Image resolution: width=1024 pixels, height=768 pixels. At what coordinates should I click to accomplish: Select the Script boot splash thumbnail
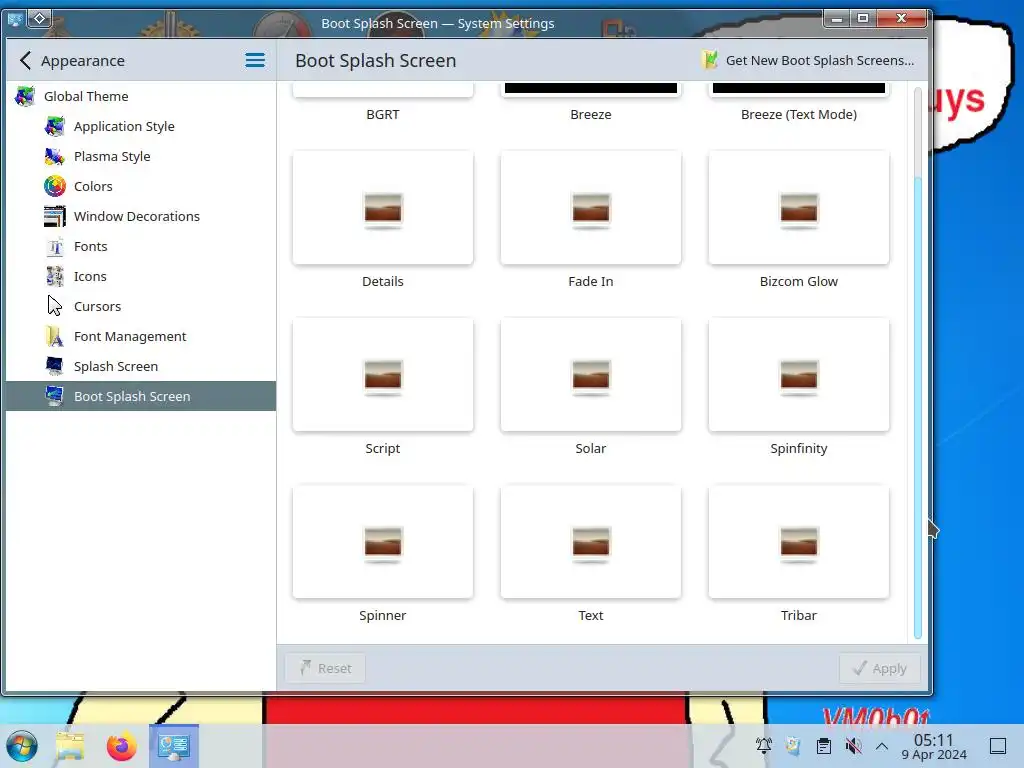click(383, 375)
